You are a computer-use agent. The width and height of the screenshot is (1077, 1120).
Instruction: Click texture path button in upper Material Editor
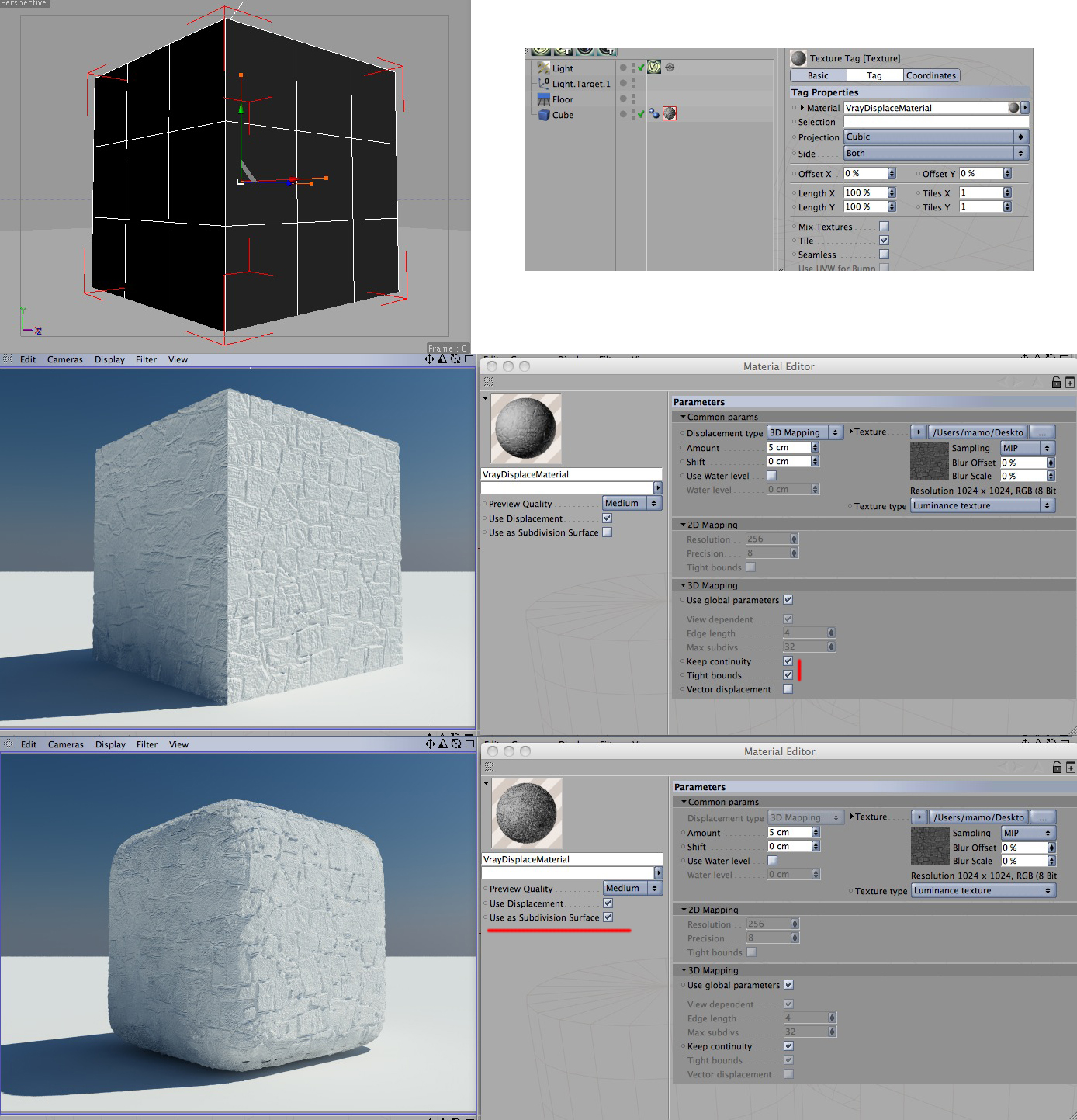(x=978, y=432)
